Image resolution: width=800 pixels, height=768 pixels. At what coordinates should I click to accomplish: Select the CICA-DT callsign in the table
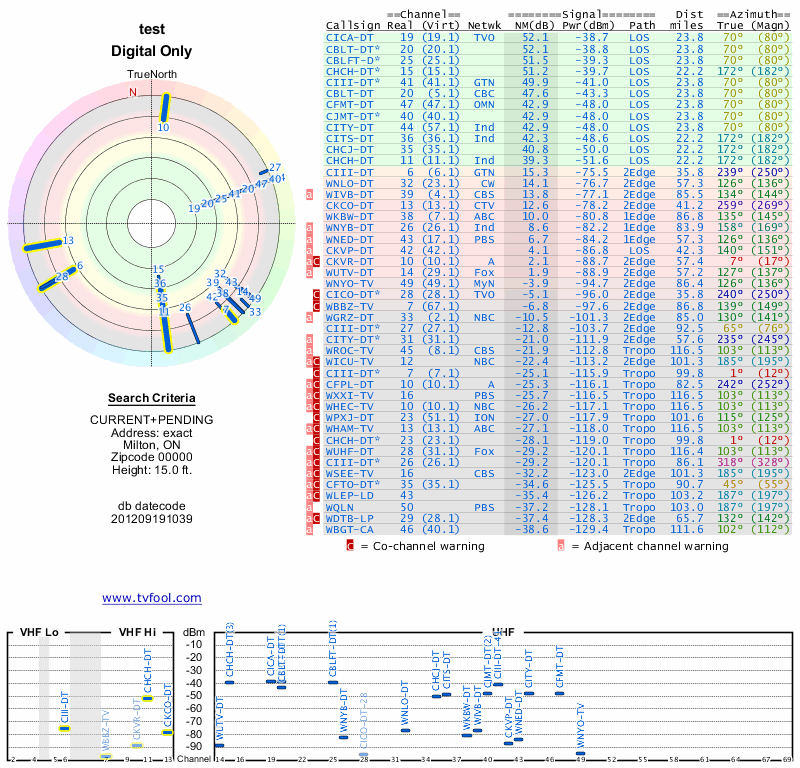351,37
